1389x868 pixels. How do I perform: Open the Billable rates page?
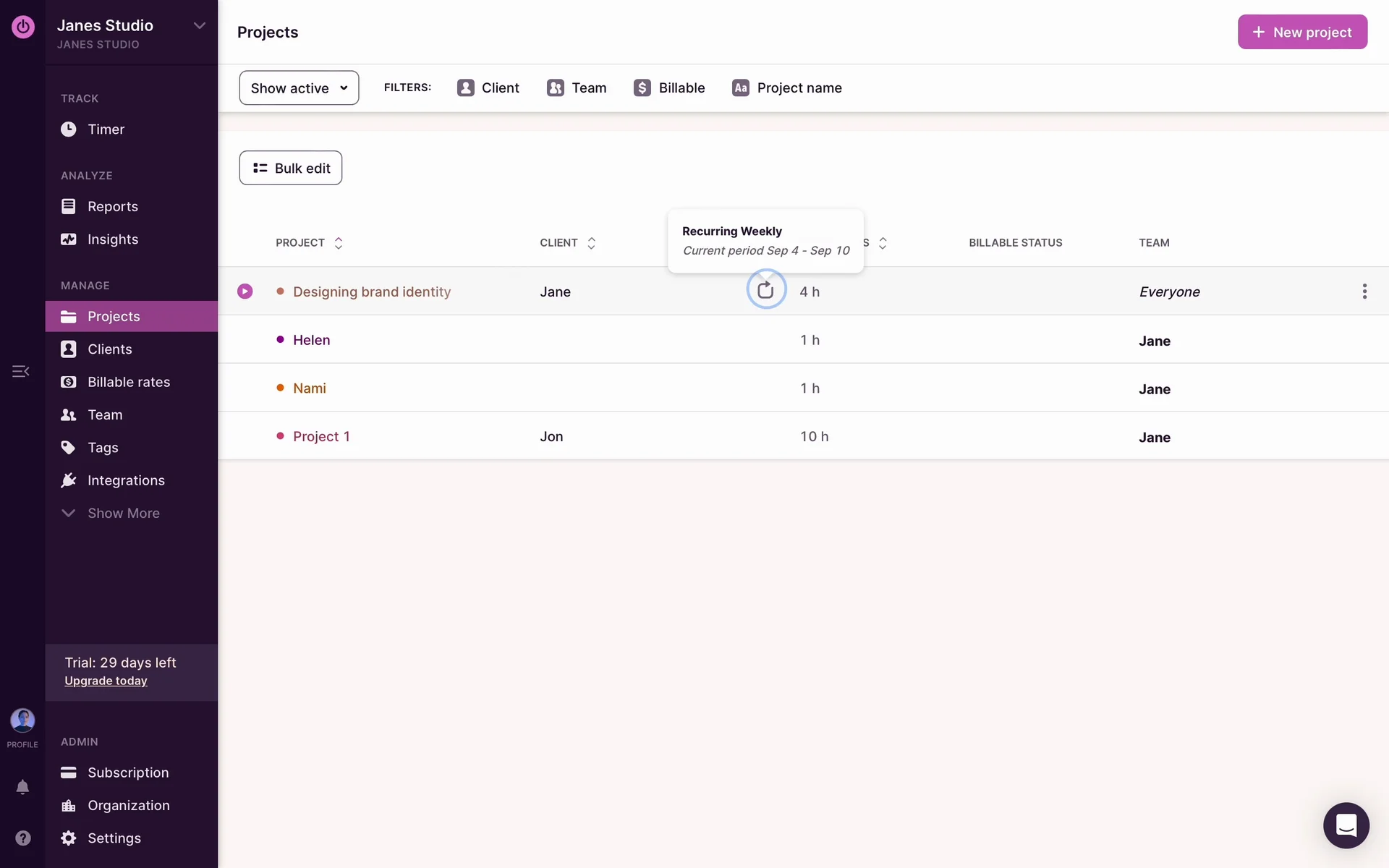128,382
